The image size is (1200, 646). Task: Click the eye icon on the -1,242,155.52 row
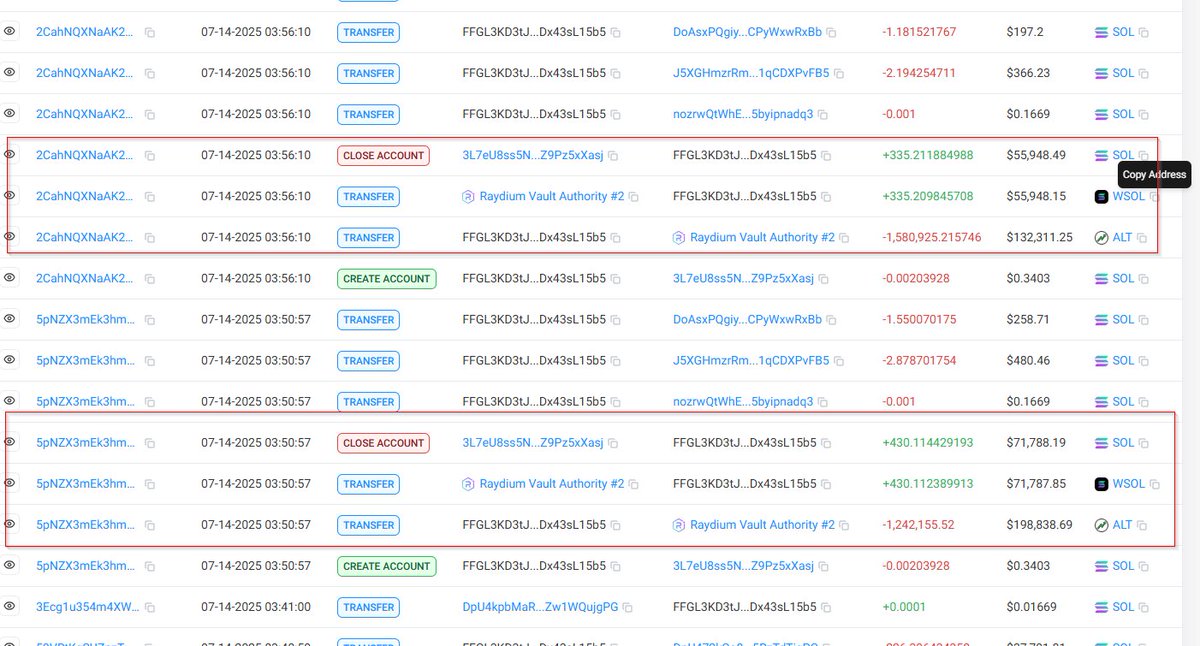[x=9, y=524]
